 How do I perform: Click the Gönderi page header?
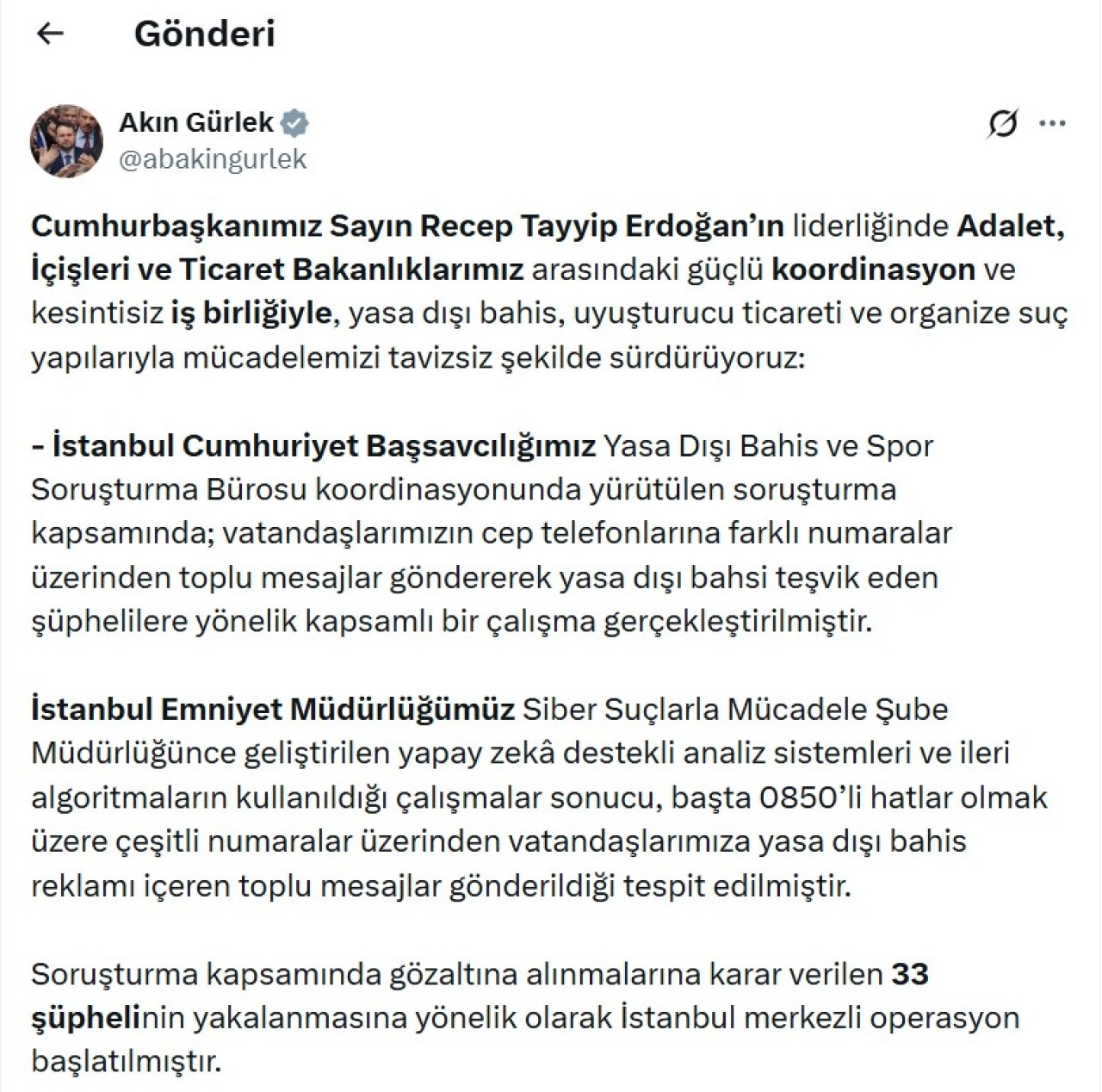[x=205, y=34]
